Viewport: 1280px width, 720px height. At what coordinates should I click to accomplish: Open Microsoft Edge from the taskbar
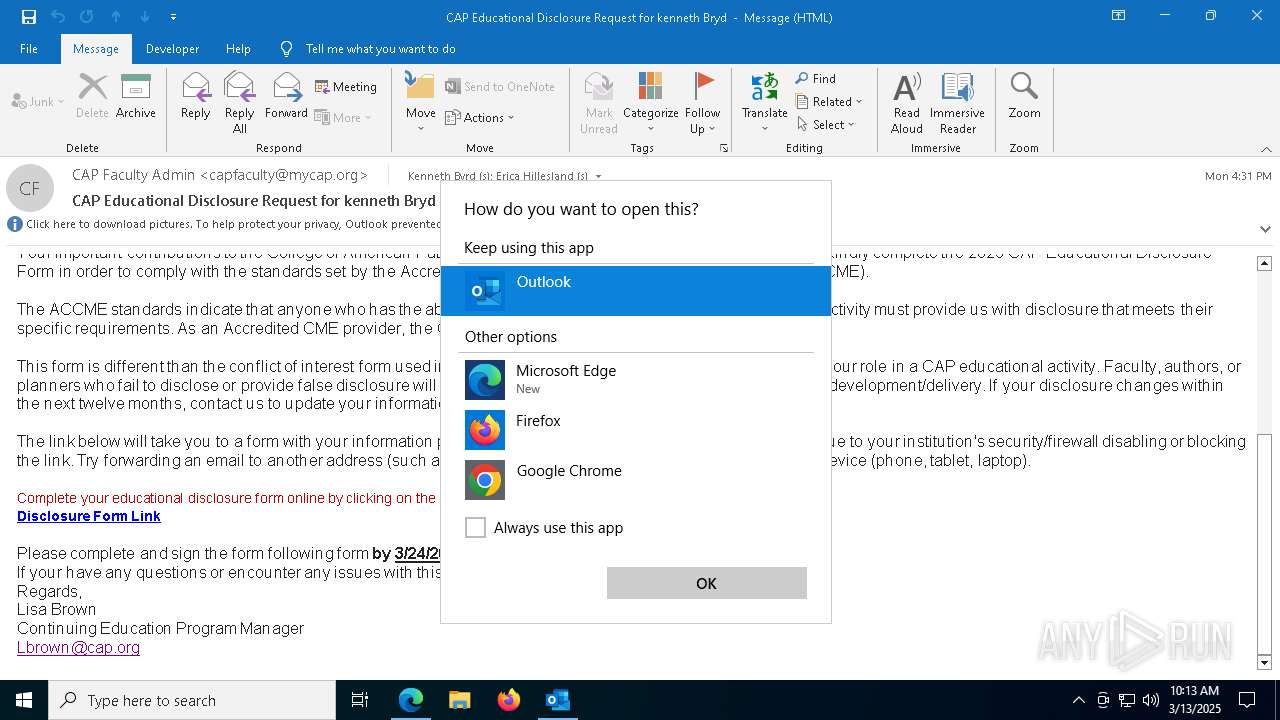411,700
